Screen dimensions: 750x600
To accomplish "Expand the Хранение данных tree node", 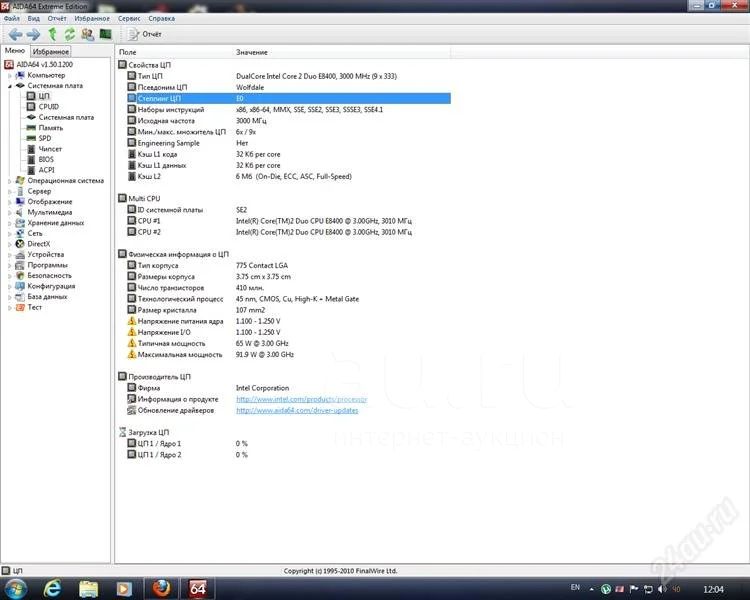I will (9, 223).
